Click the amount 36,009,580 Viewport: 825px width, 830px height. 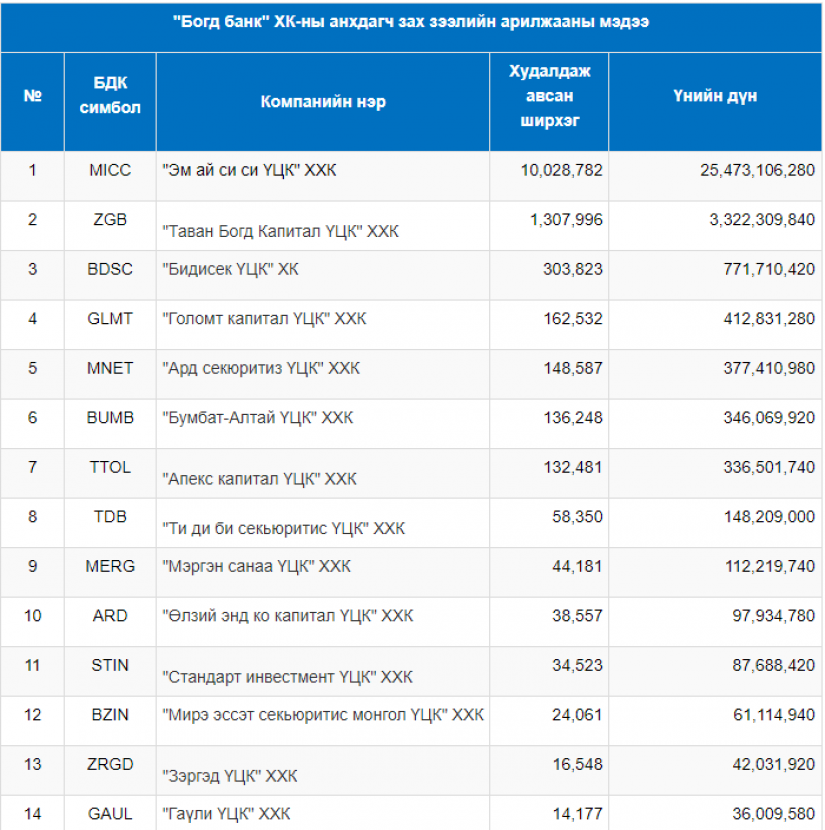(x=774, y=814)
